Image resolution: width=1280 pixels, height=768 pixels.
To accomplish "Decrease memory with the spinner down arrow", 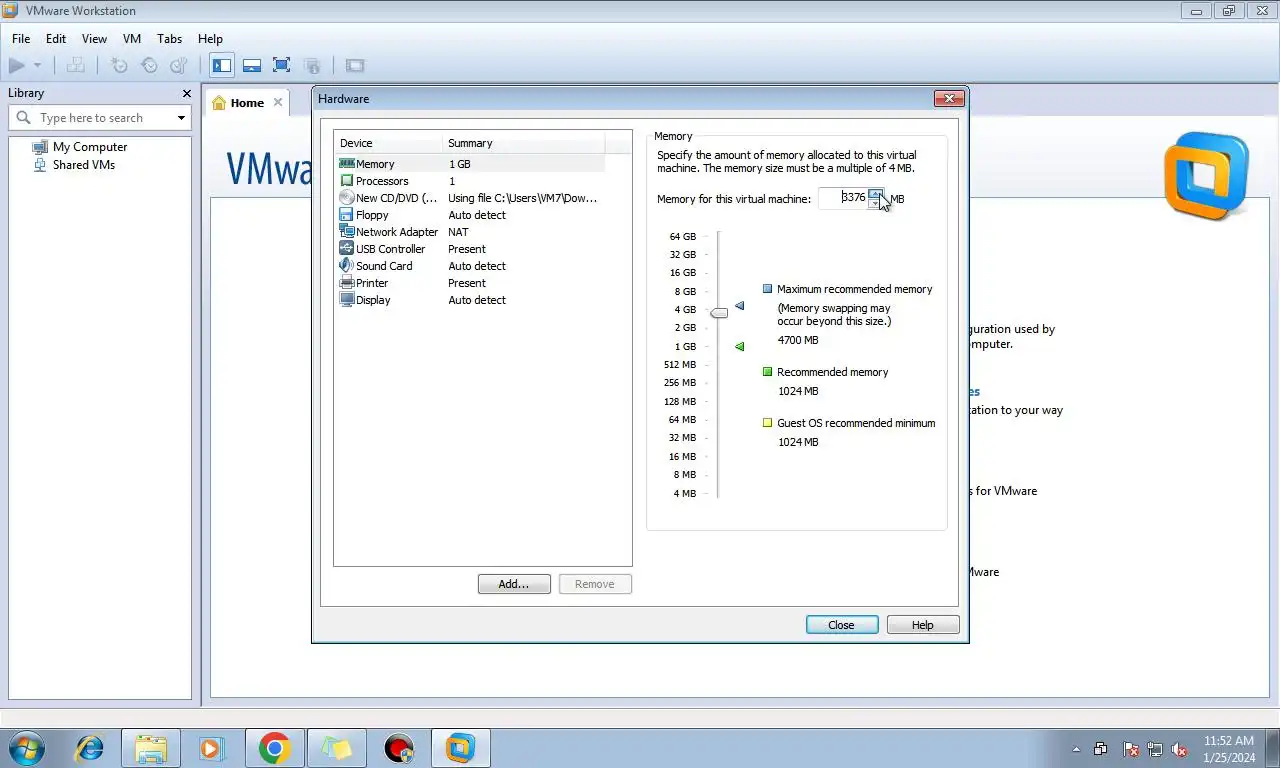I will tap(875, 203).
